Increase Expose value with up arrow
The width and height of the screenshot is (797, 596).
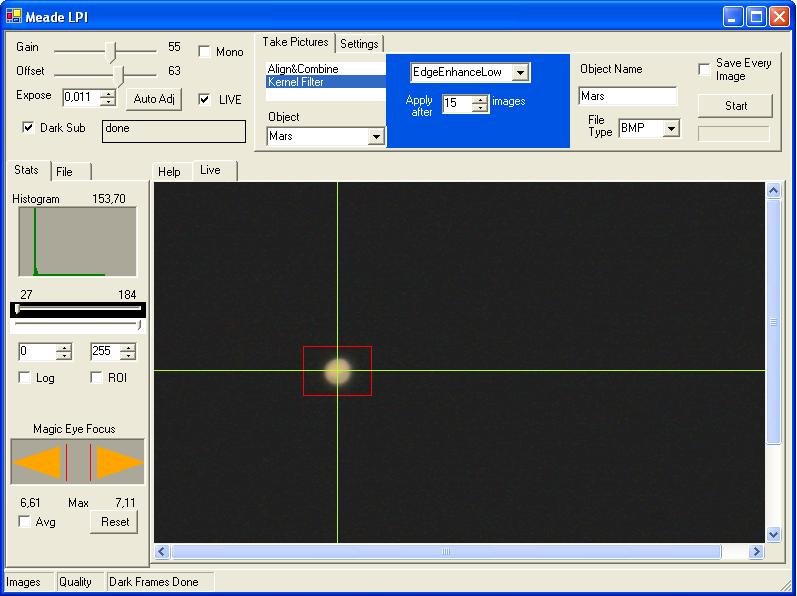(x=108, y=93)
